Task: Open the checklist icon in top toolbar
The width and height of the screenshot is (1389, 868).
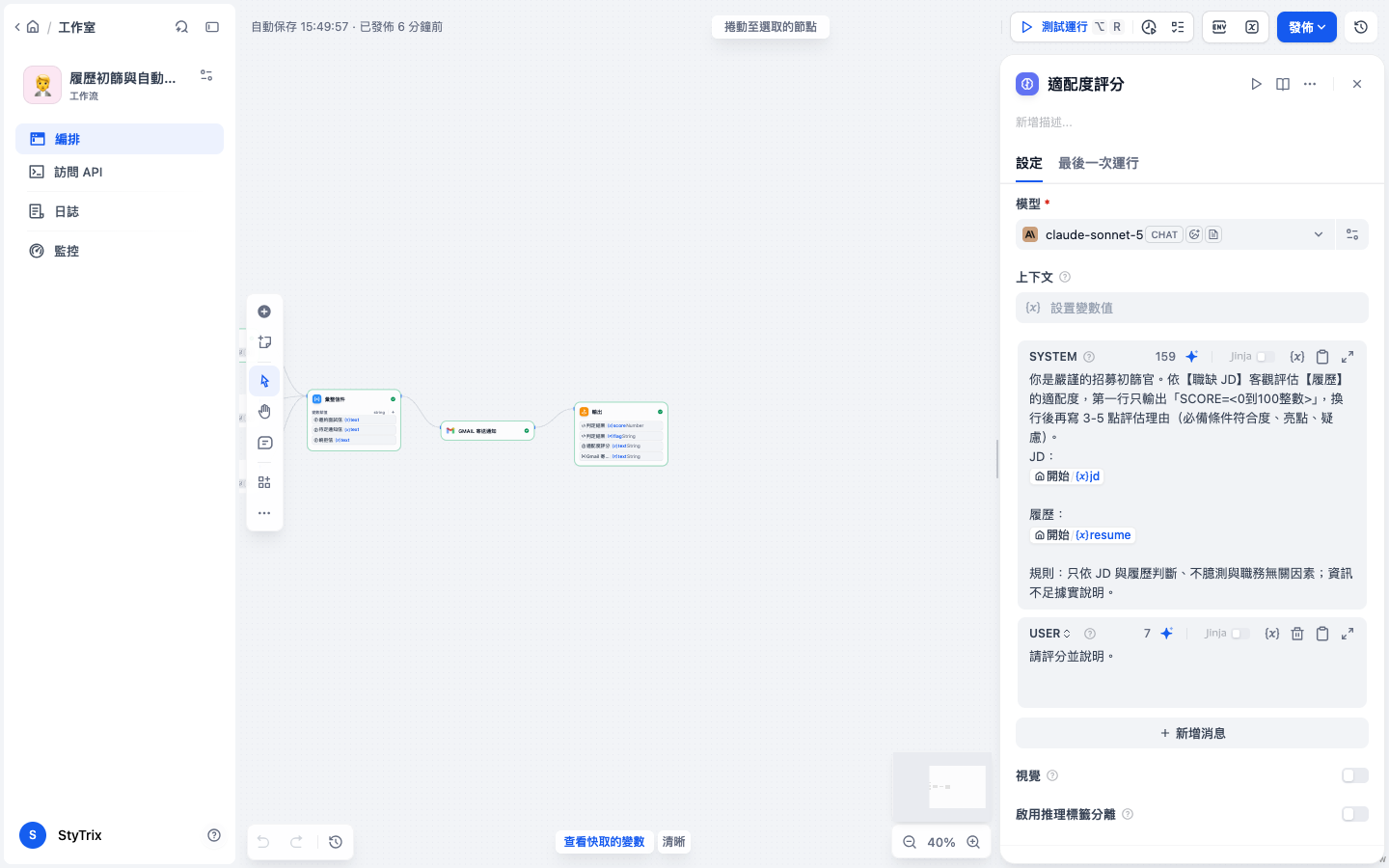Action: click(1178, 27)
